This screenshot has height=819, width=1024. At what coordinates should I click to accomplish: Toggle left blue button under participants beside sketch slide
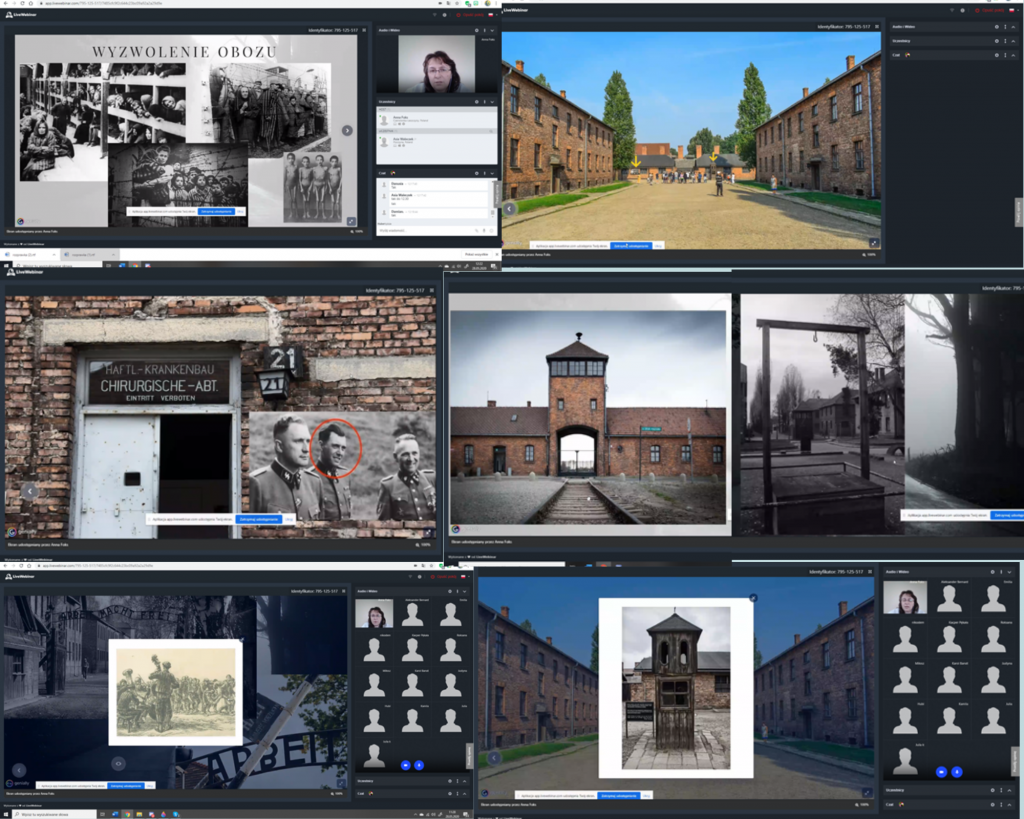(x=405, y=765)
